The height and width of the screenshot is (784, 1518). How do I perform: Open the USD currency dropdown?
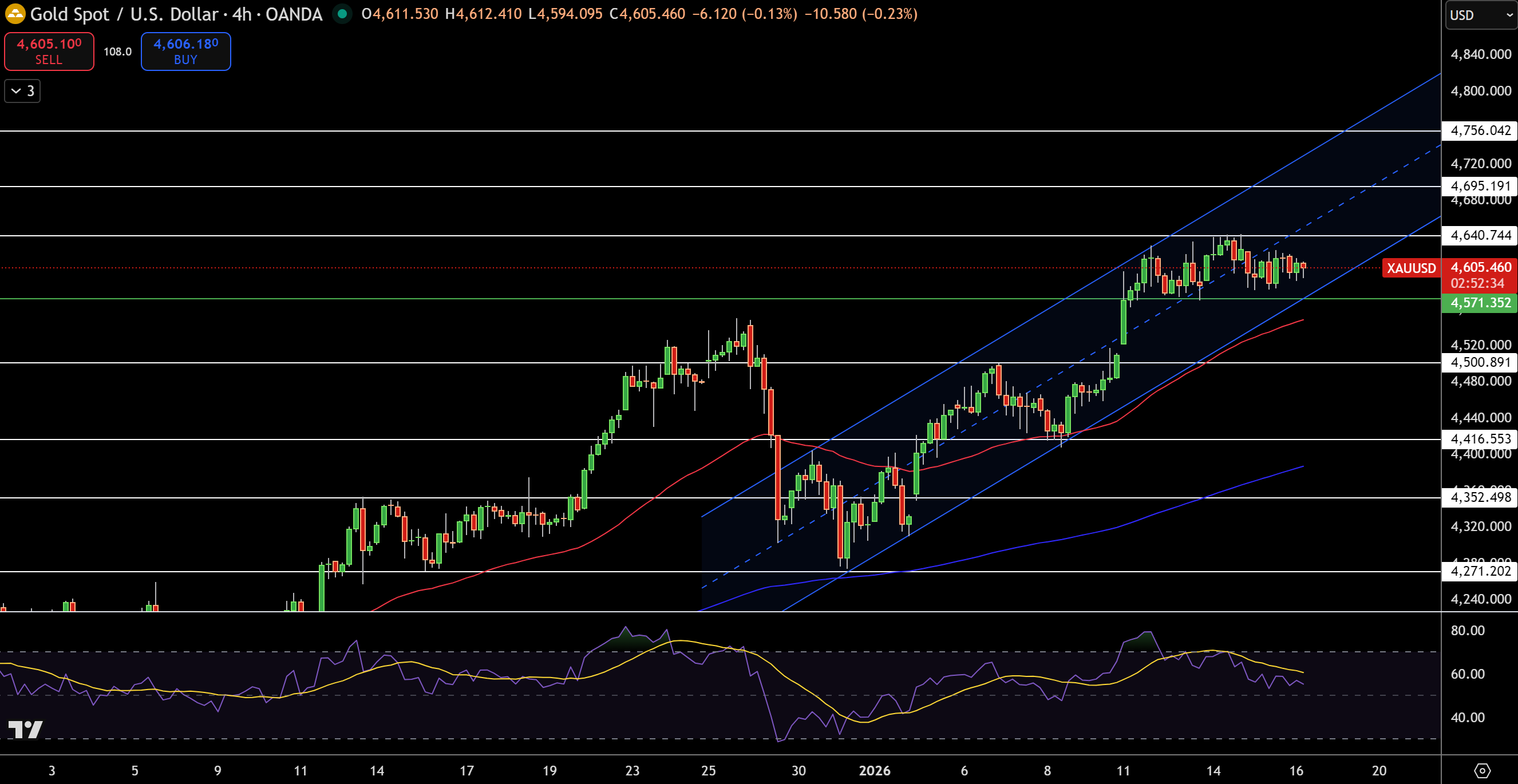1480,15
